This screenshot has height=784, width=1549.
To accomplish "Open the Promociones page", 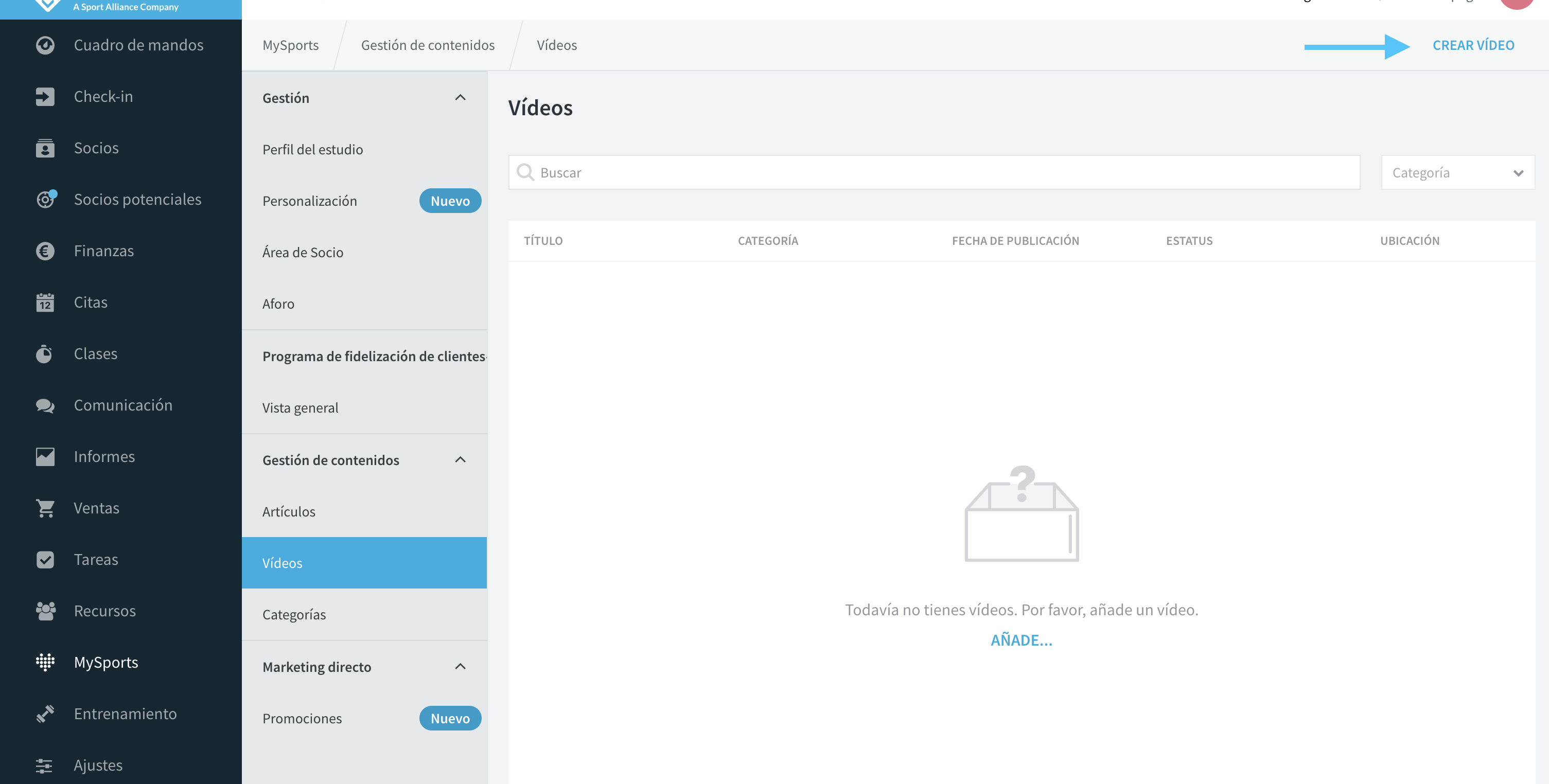I will point(364,719).
